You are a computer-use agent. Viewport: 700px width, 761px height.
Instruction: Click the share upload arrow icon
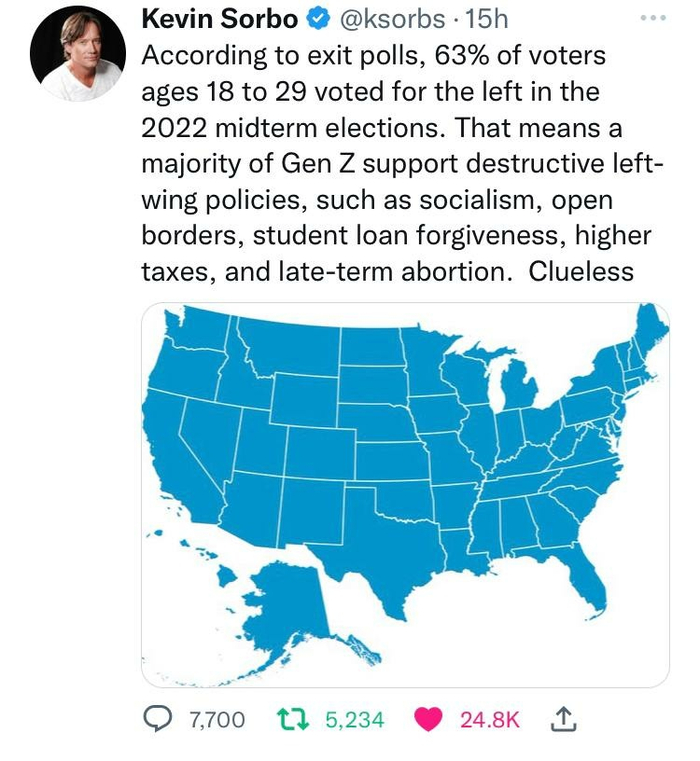[561, 718]
